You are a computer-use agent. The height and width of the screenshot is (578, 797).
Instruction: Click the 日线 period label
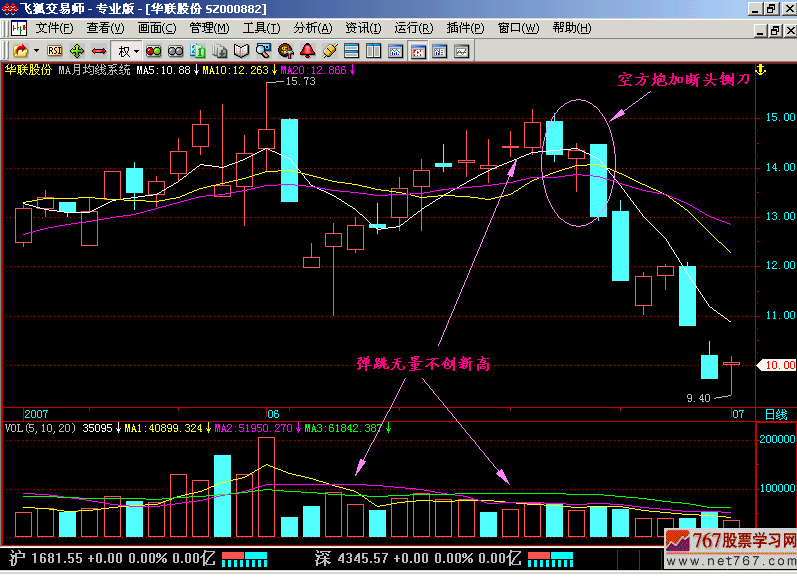tap(775, 414)
